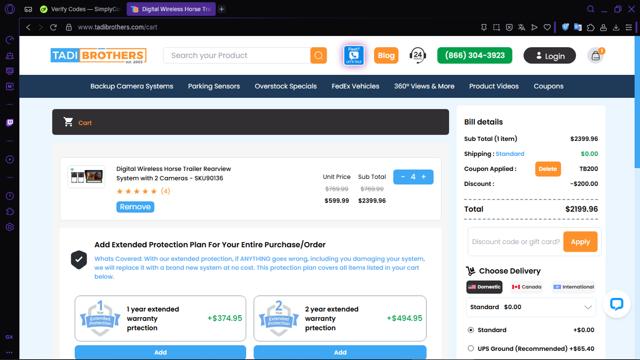Open Digital Wireless Horse Trailer product title
The height and width of the screenshot is (360, 640).
tap(173, 173)
